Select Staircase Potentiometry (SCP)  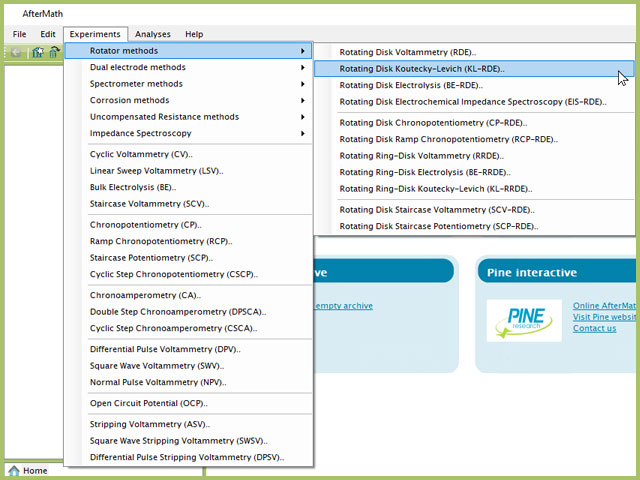tap(189, 258)
